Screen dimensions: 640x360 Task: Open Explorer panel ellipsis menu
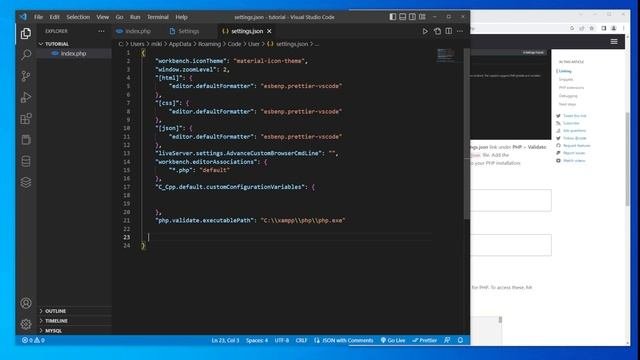(x=101, y=31)
